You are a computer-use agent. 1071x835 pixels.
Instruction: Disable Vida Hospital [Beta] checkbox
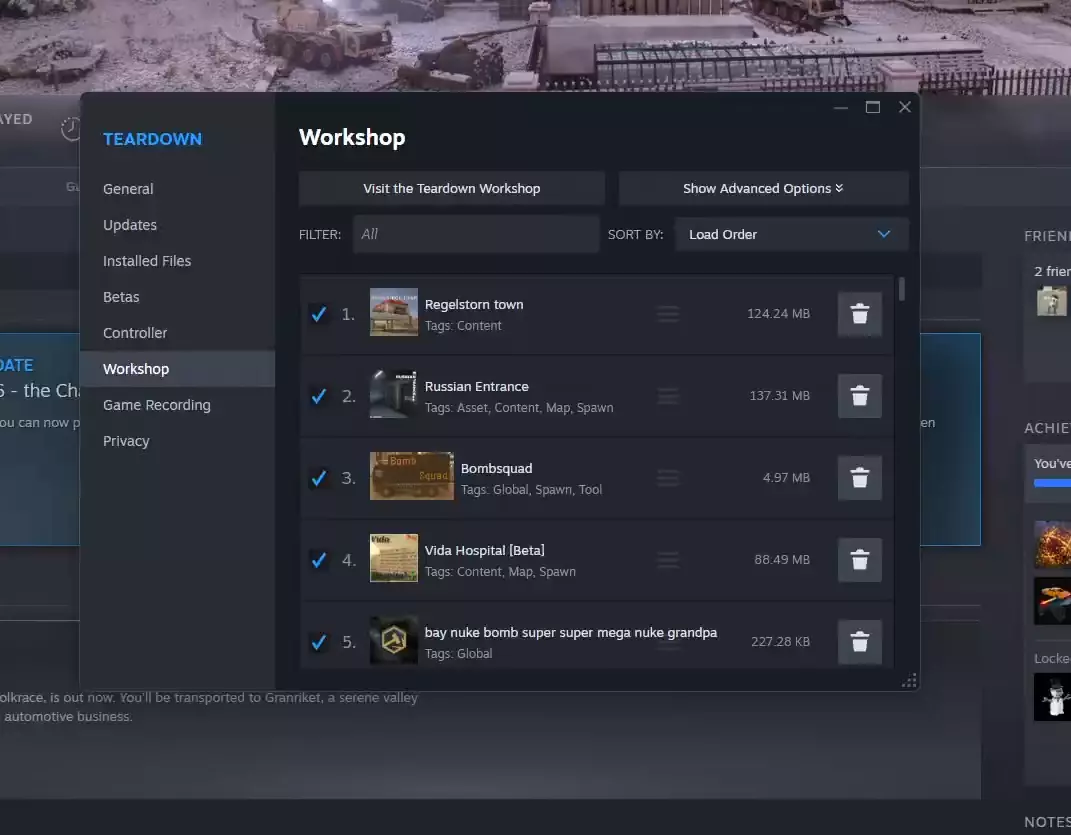click(318, 560)
